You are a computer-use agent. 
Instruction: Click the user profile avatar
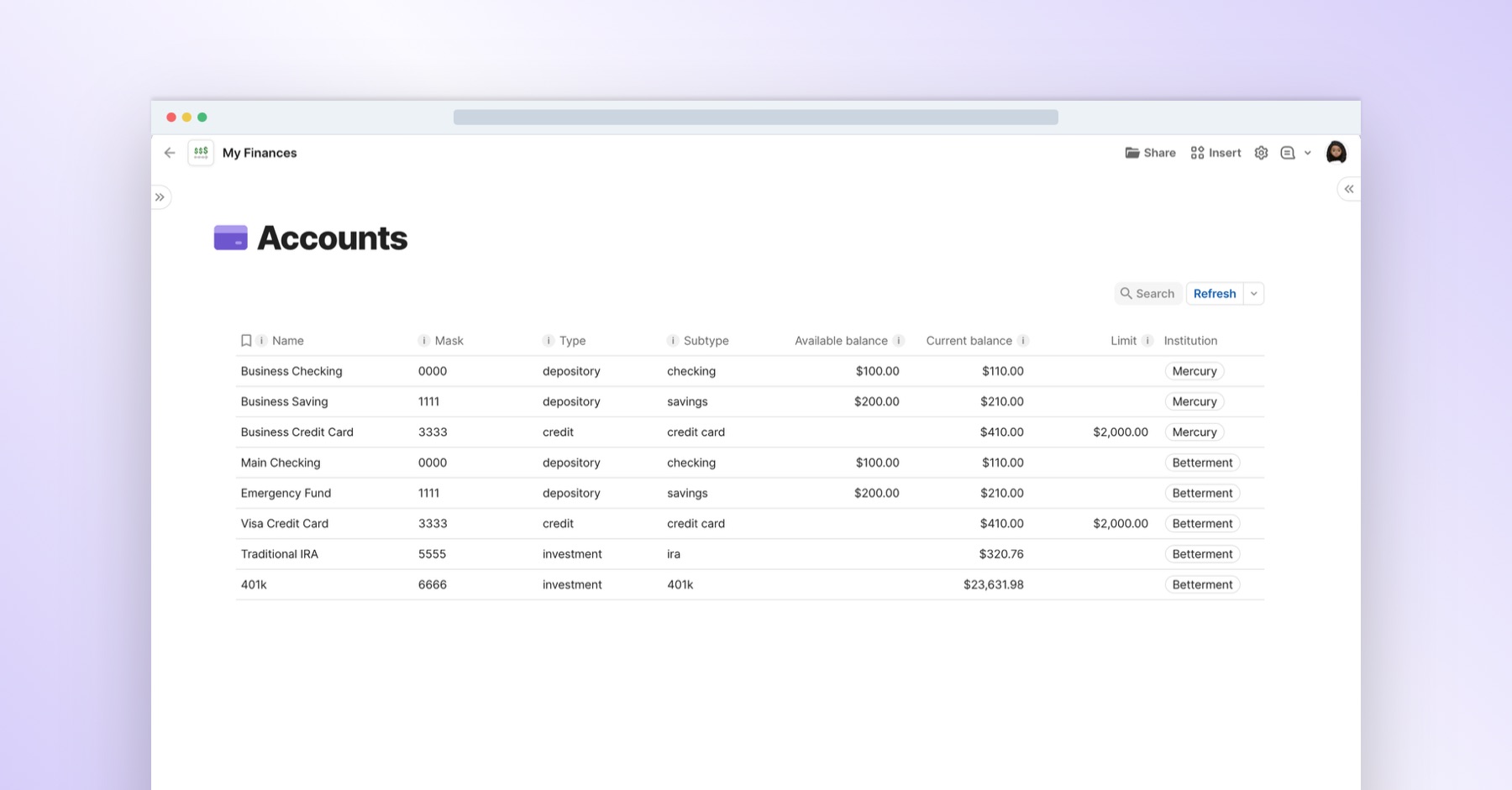1336,153
